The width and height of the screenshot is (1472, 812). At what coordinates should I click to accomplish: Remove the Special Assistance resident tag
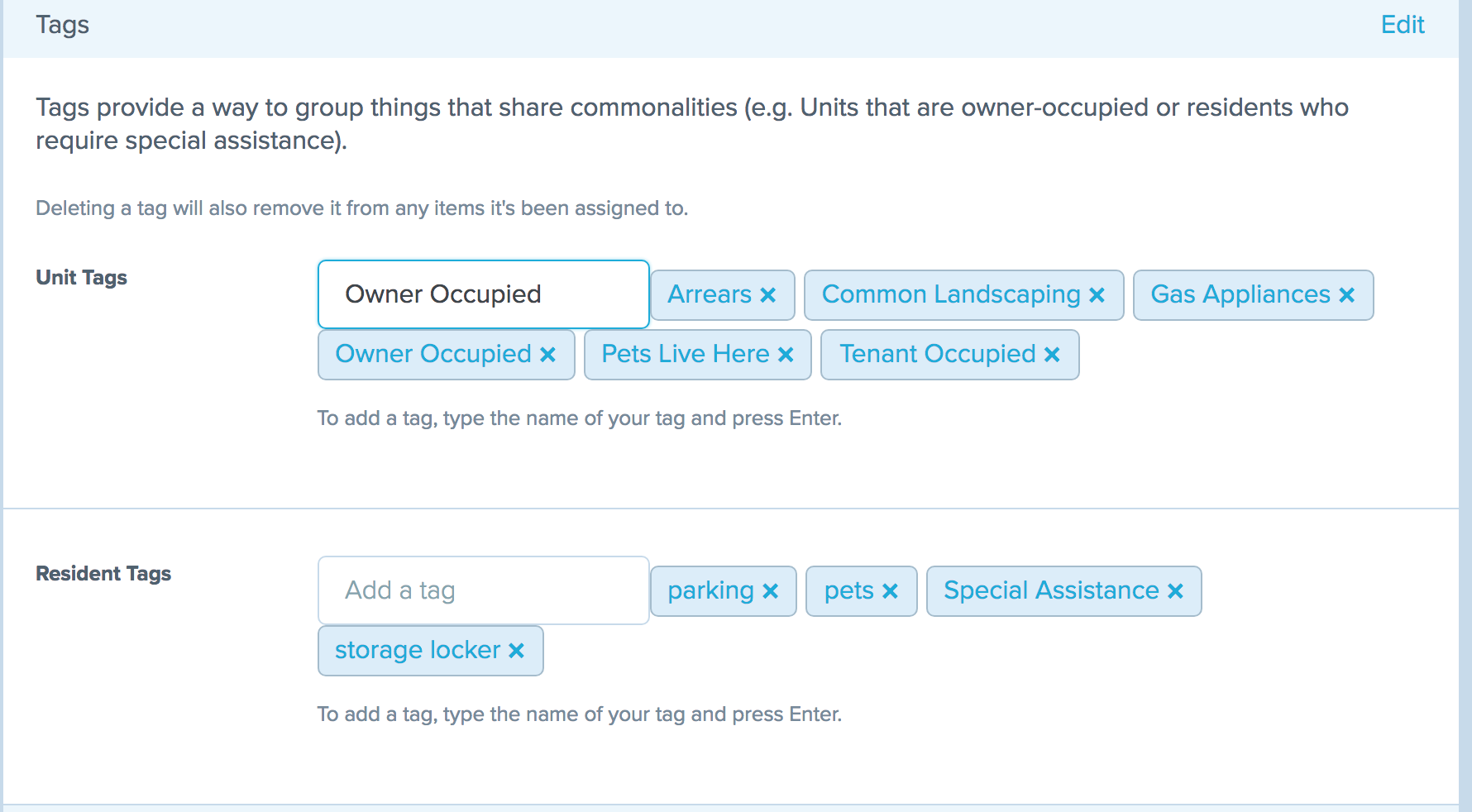(x=1175, y=590)
